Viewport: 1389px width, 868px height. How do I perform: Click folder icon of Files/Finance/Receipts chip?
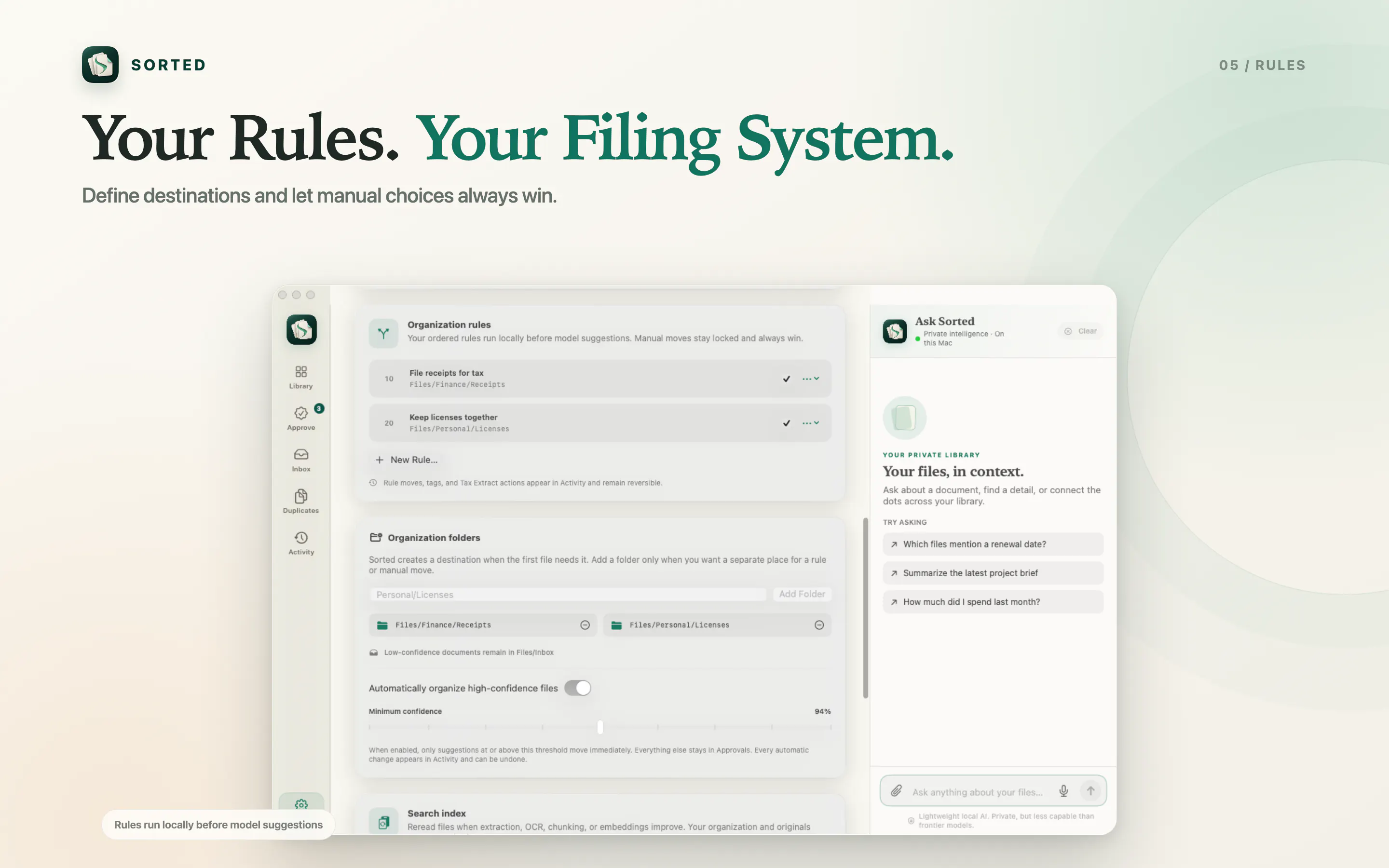[x=382, y=625]
